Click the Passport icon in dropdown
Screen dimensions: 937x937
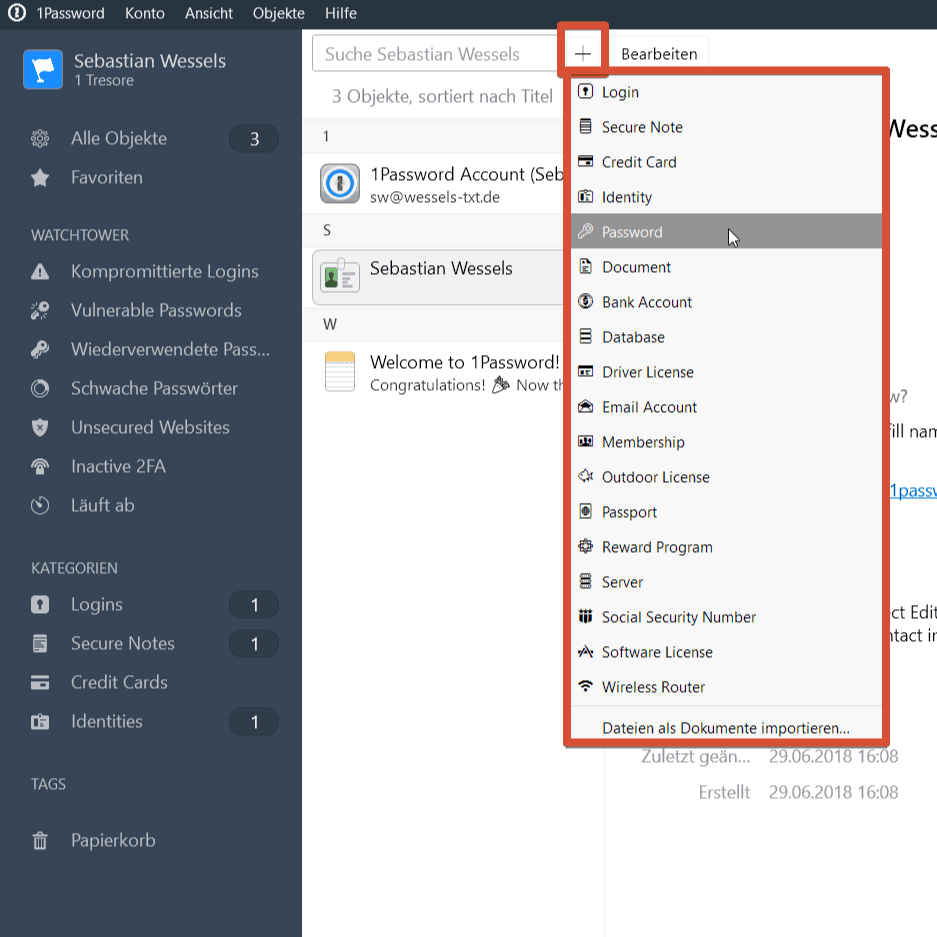pos(586,512)
